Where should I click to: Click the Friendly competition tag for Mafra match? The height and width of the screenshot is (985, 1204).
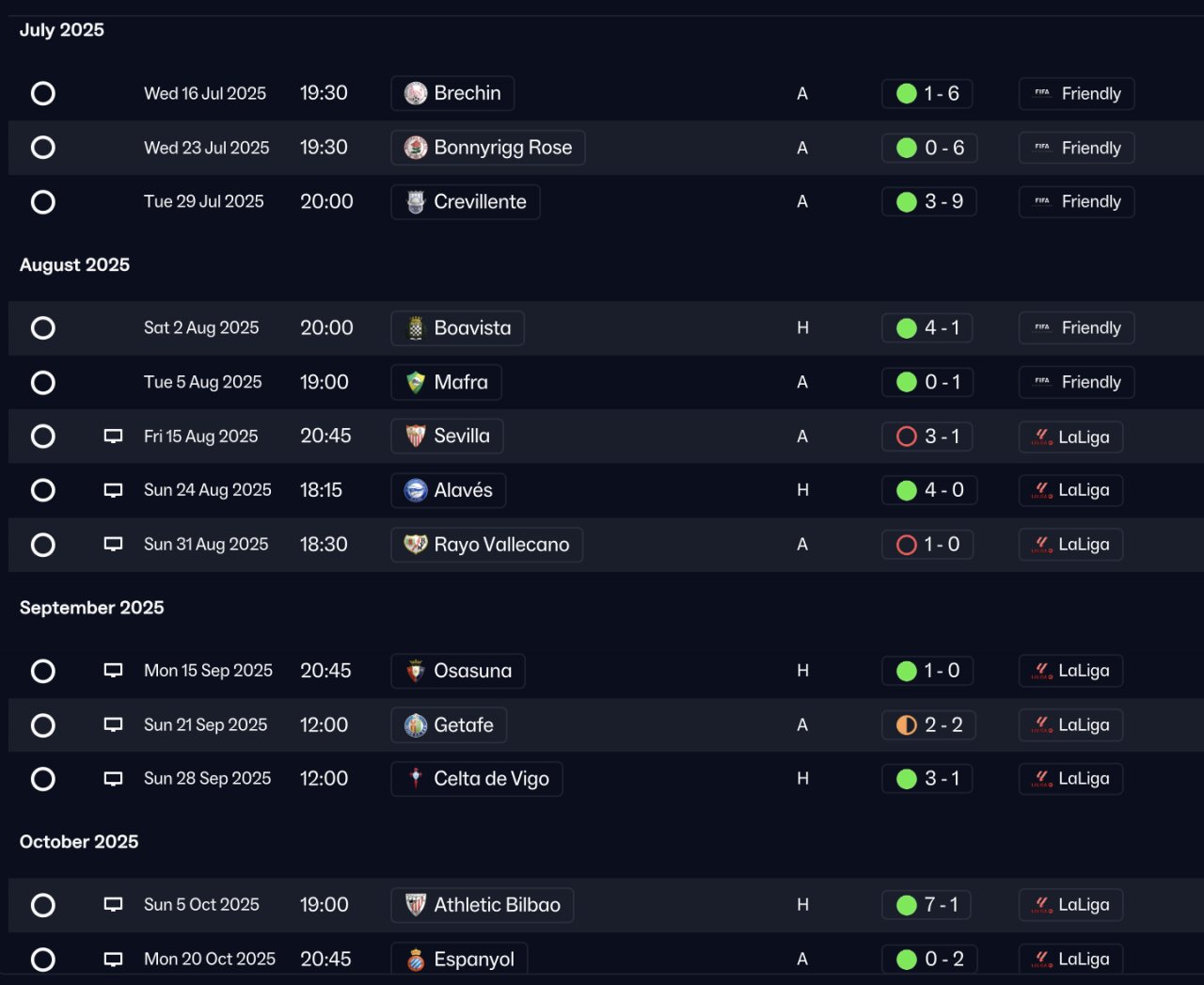[1077, 382]
